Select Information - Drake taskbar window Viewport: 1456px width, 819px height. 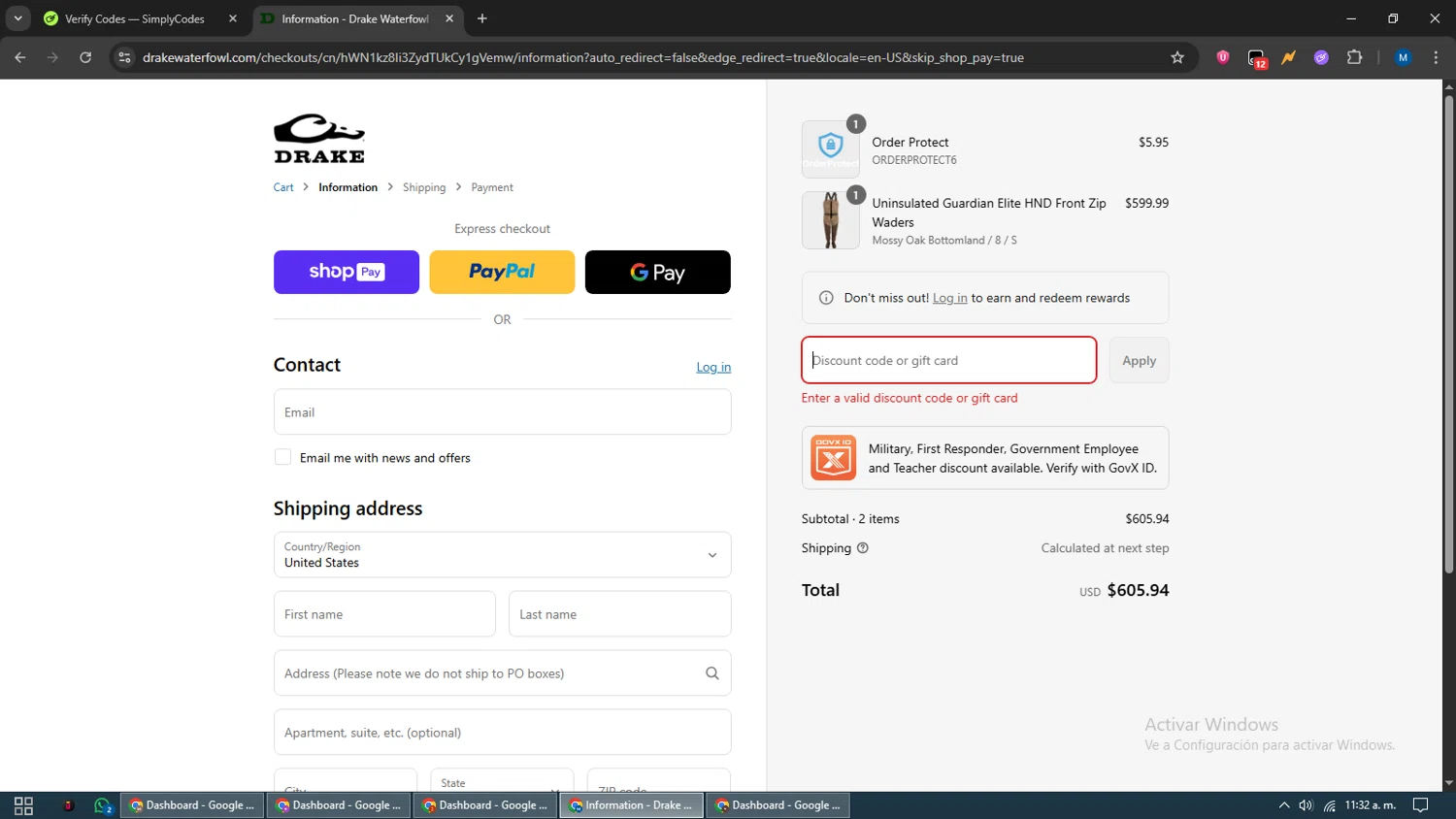631,805
